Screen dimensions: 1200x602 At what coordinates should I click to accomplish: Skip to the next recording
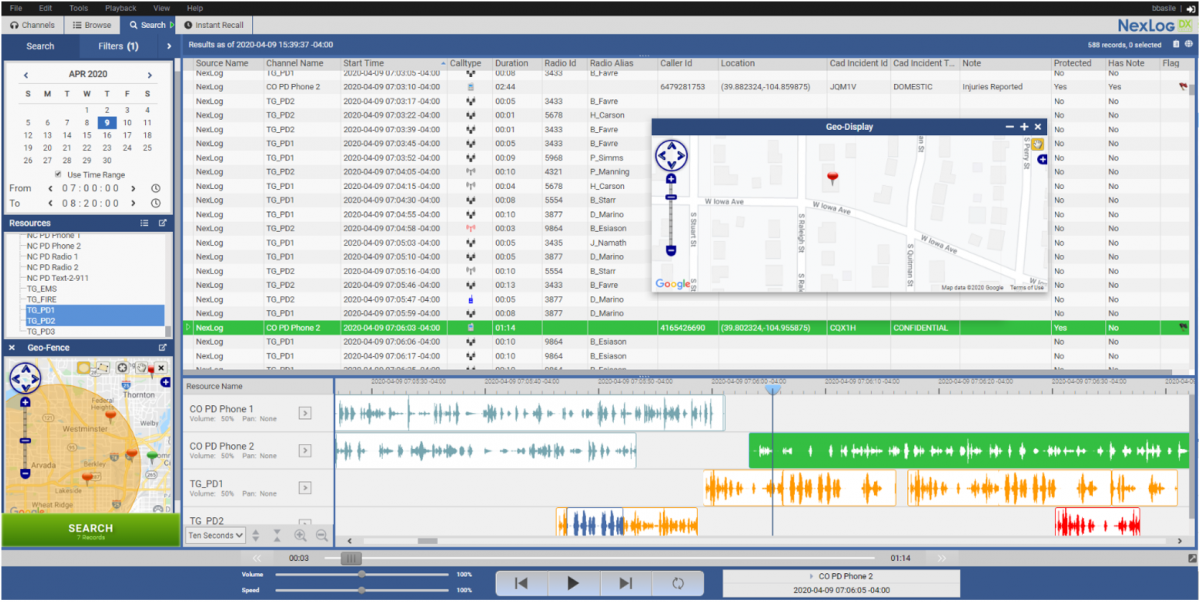[625, 583]
